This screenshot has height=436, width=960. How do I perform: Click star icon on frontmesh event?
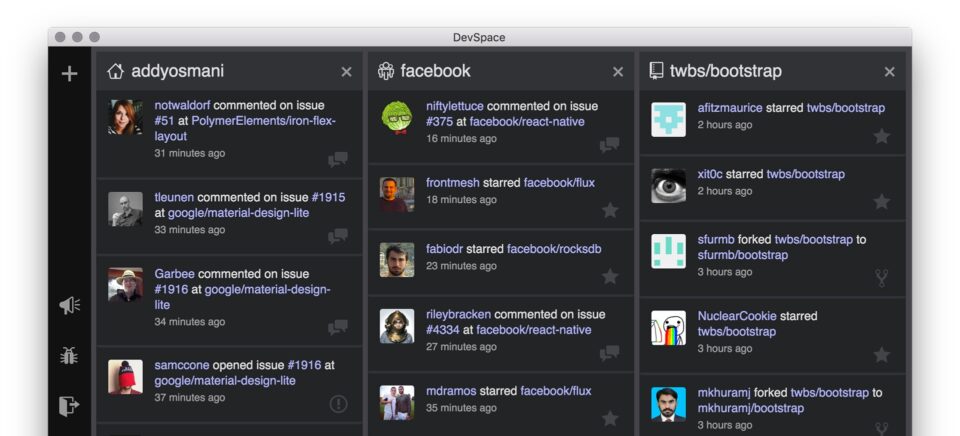point(610,211)
